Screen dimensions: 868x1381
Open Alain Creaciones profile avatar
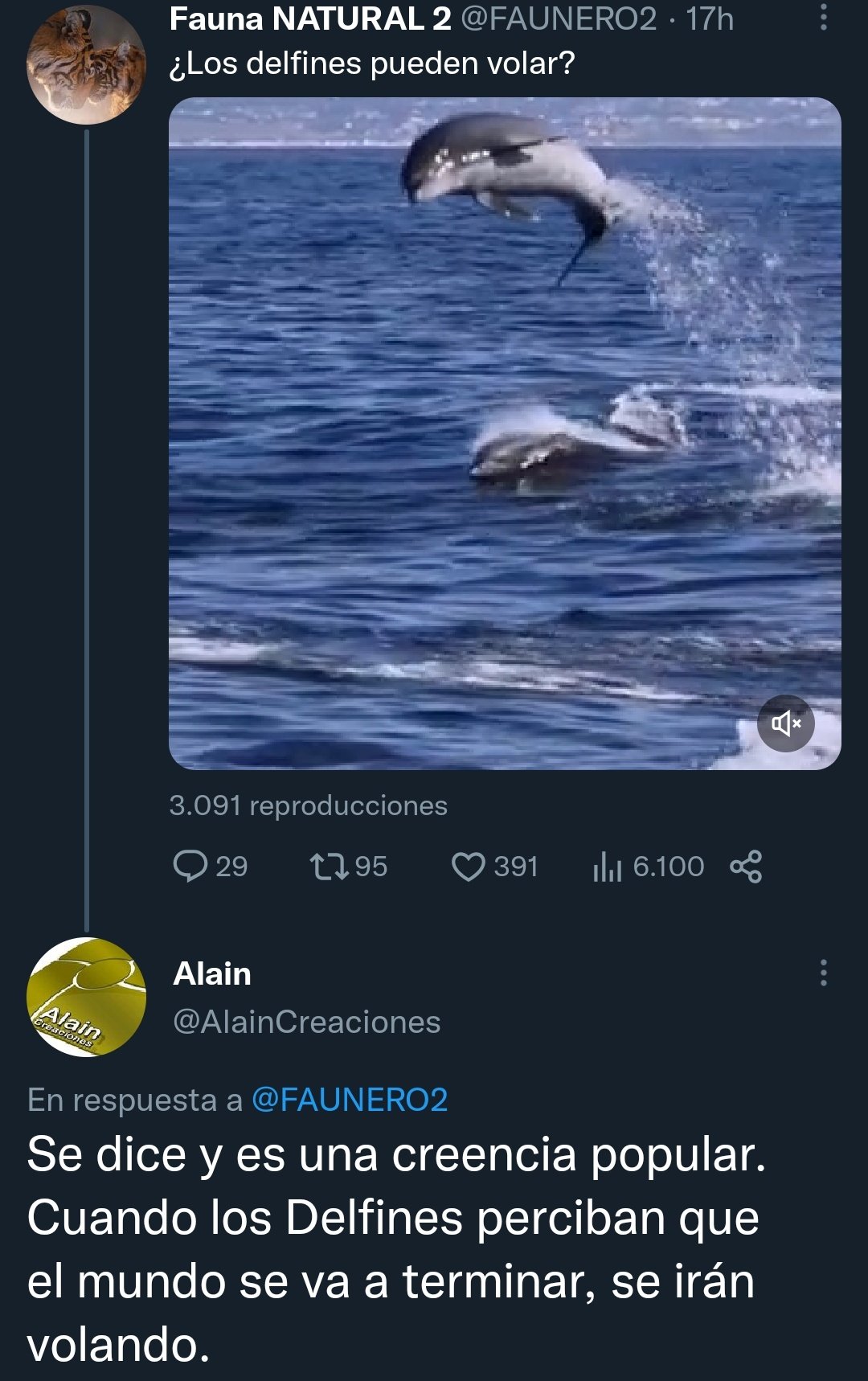pyautogui.click(x=86, y=997)
